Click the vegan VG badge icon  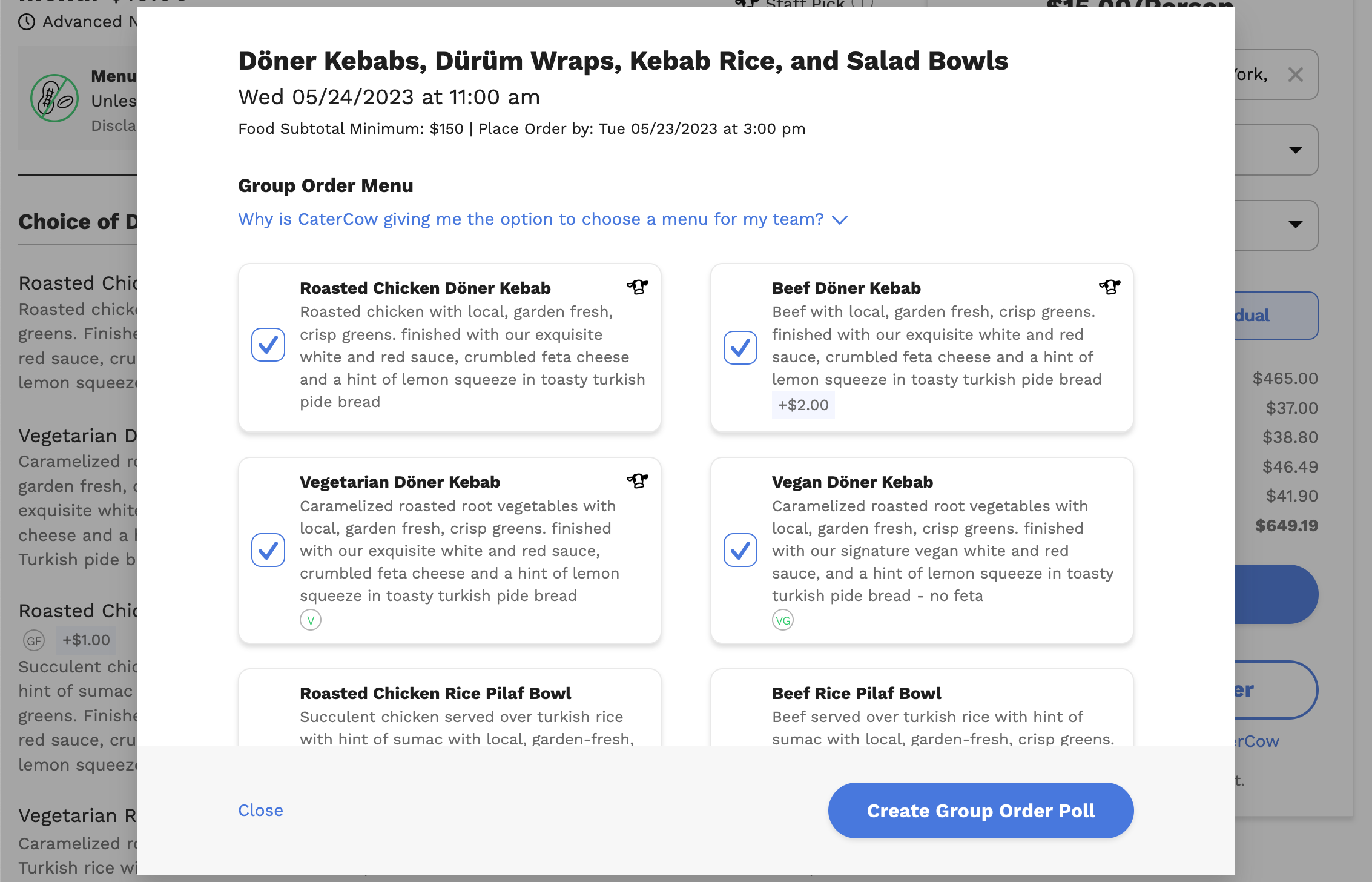pyautogui.click(x=783, y=620)
